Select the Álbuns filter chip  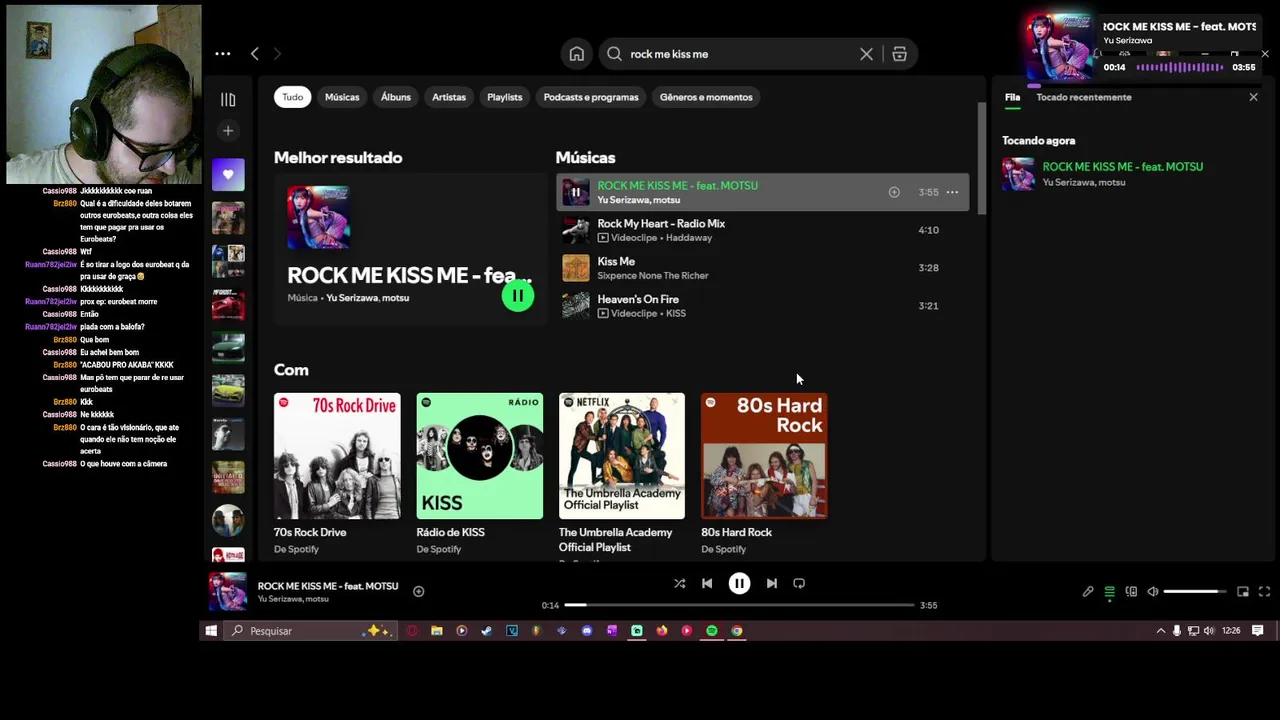[396, 97]
